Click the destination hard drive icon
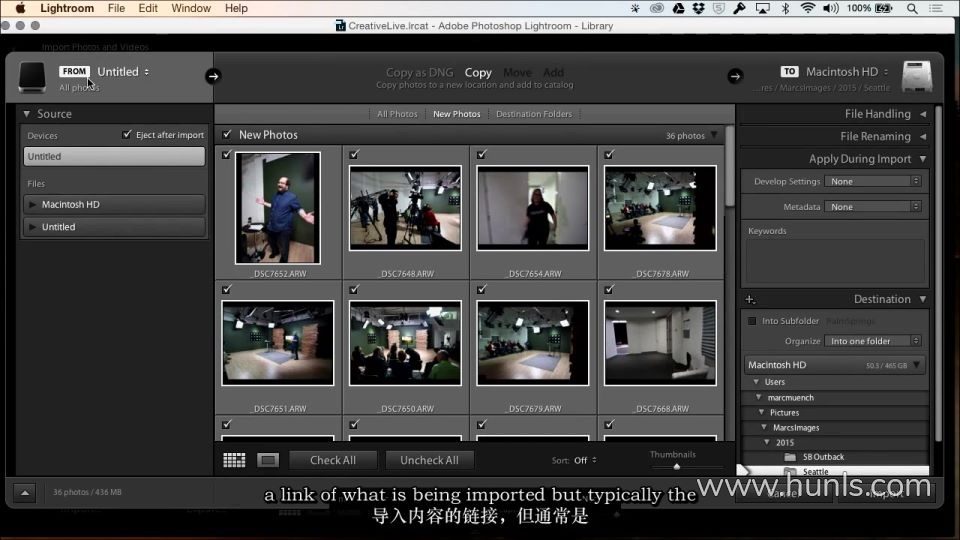The height and width of the screenshot is (540, 960). (x=917, y=77)
